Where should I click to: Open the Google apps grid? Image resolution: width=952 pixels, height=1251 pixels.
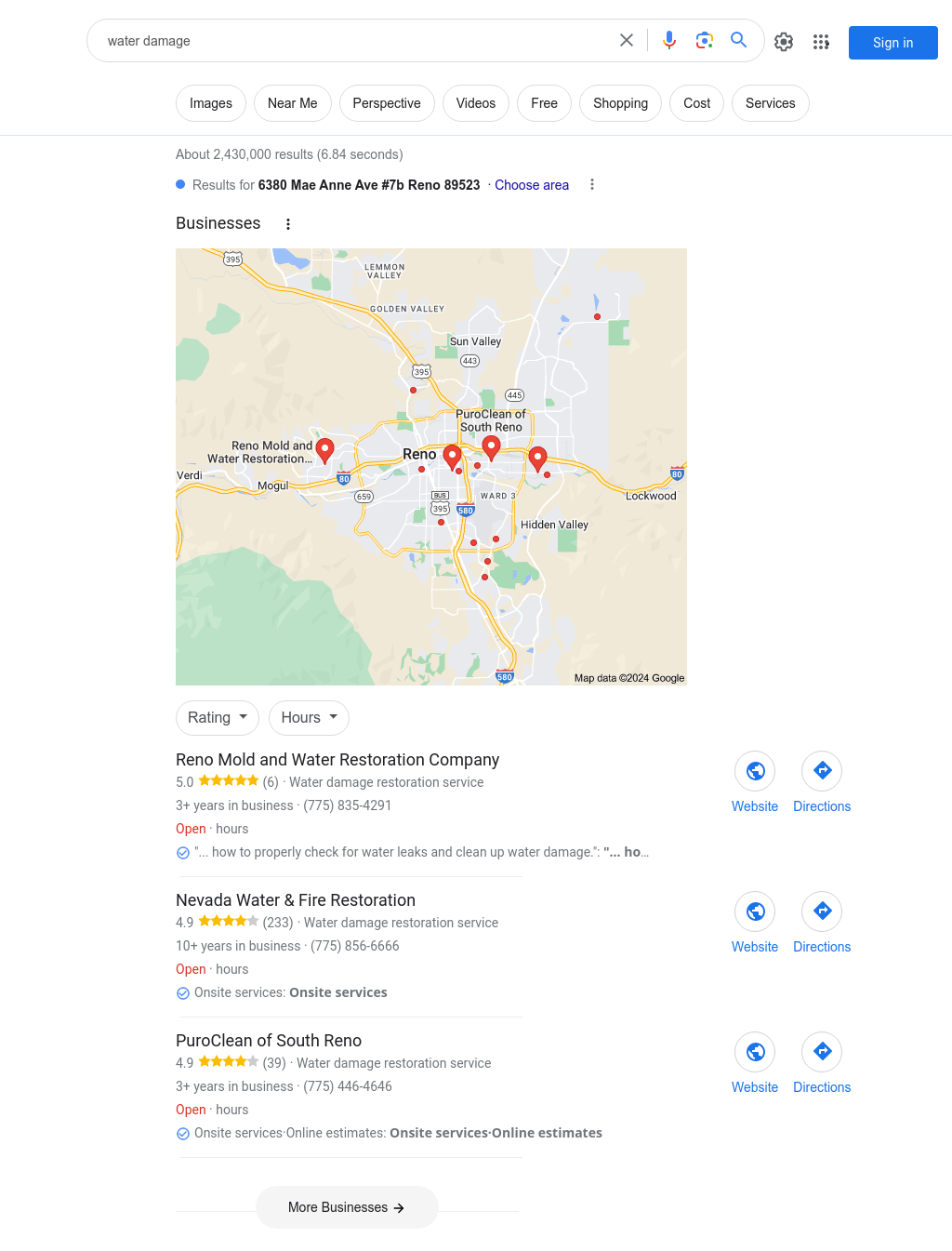click(821, 42)
